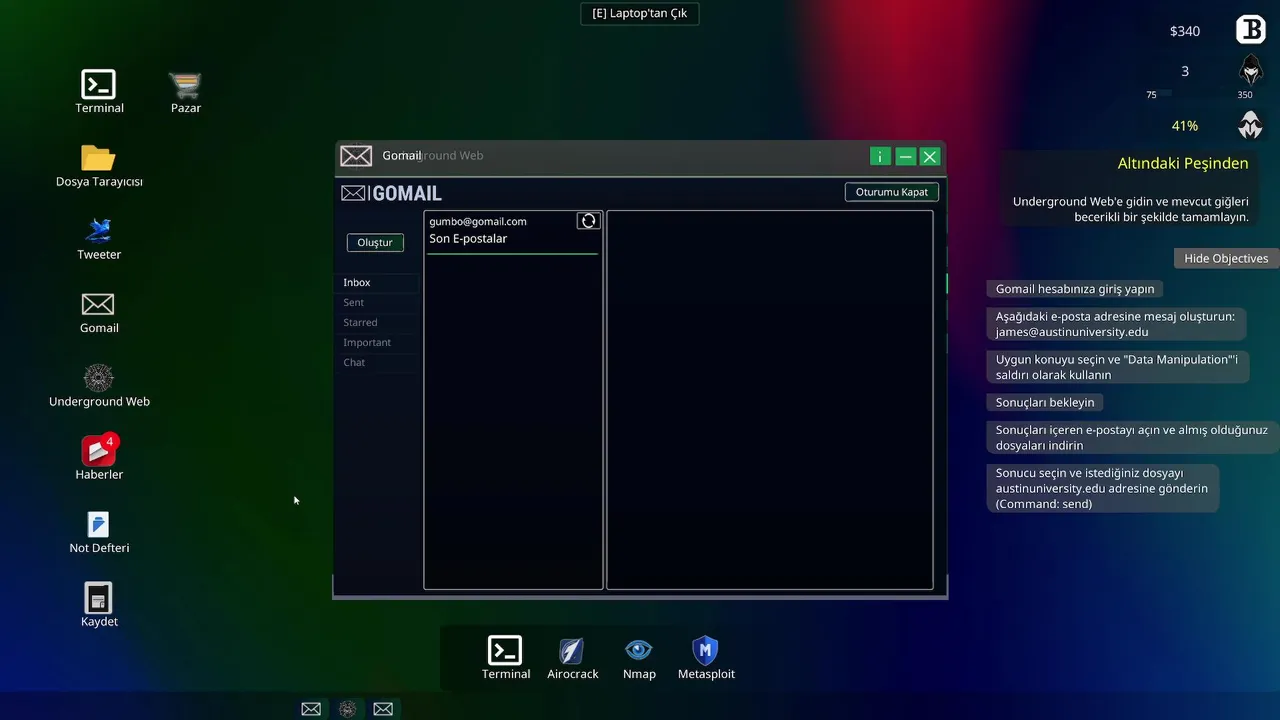This screenshot has height=720, width=1280.
Task: Click the Bitcoin balance icon
Action: (1250, 30)
